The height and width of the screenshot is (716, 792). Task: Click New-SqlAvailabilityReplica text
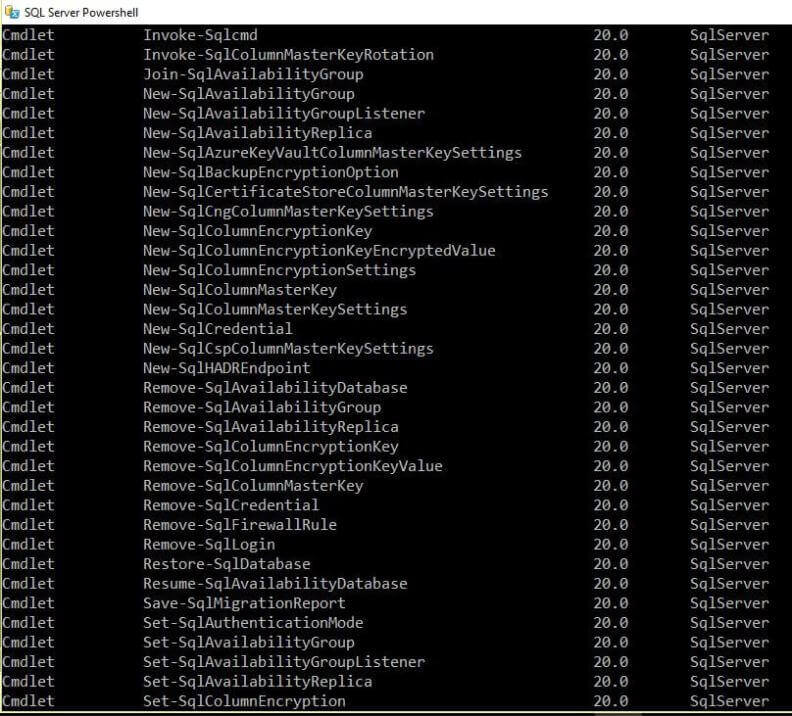[258, 133]
